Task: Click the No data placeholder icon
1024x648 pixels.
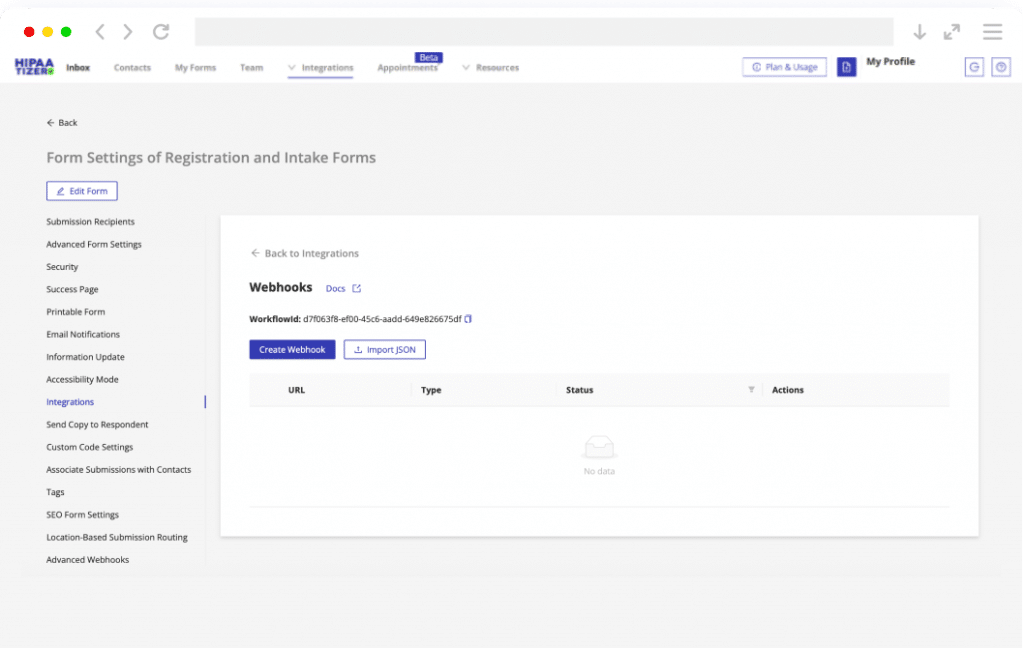Action: (x=599, y=447)
